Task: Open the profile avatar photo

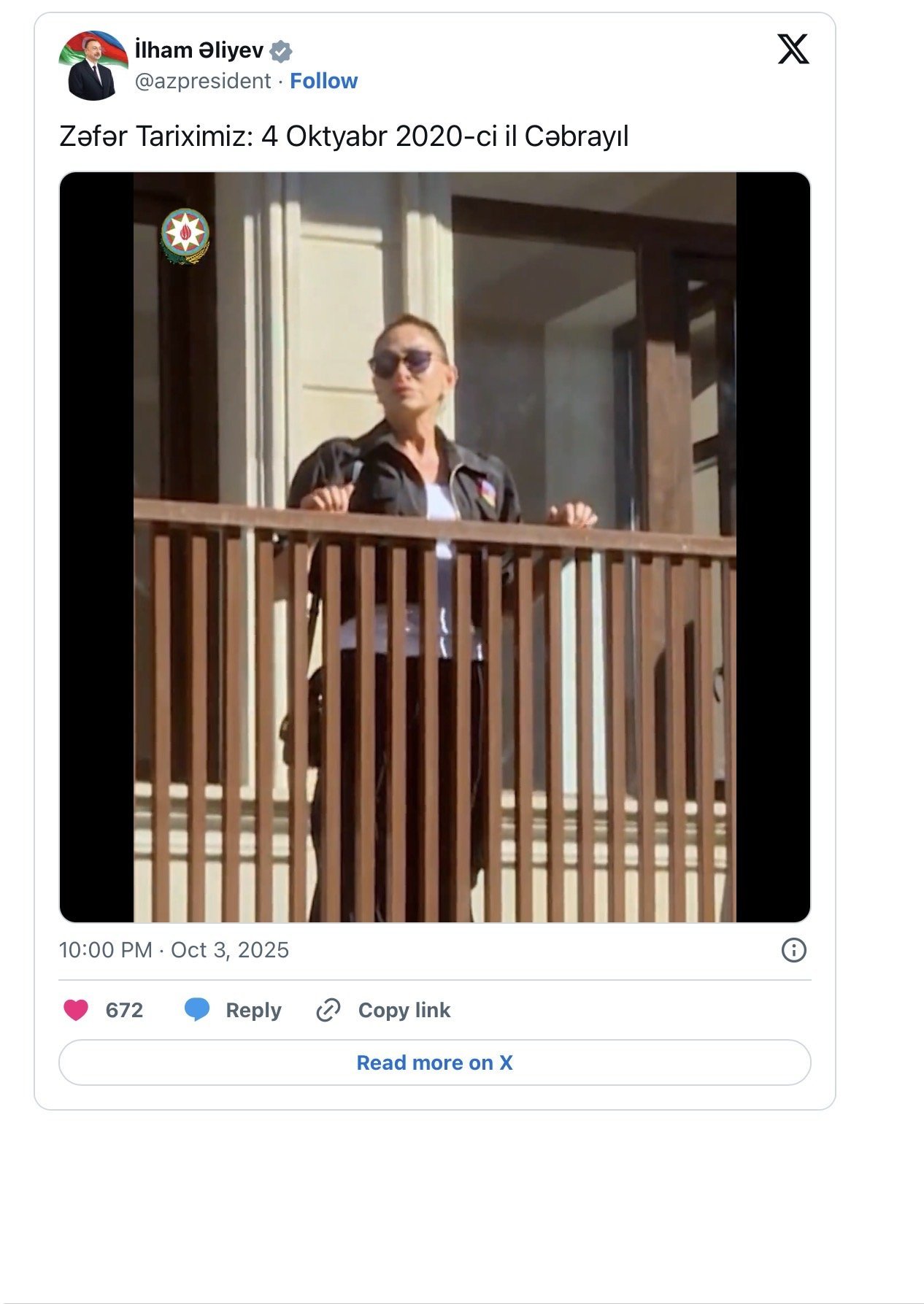Action: click(x=93, y=66)
